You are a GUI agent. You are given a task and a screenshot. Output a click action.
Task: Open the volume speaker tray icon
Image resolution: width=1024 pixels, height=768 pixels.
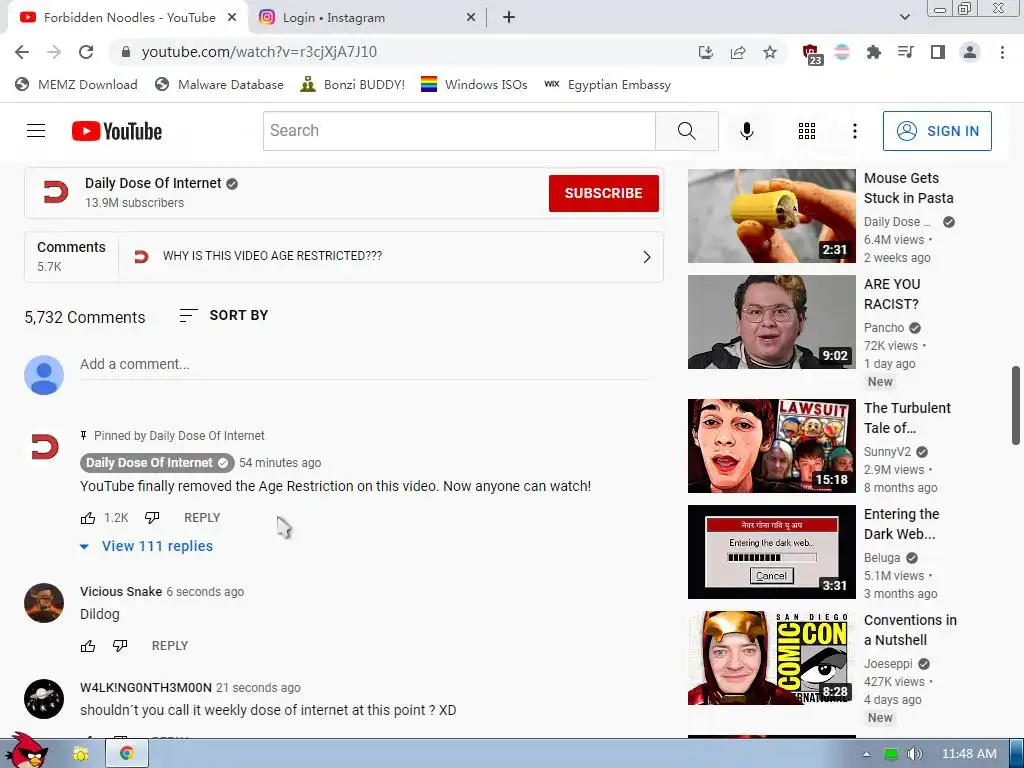(914, 754)
